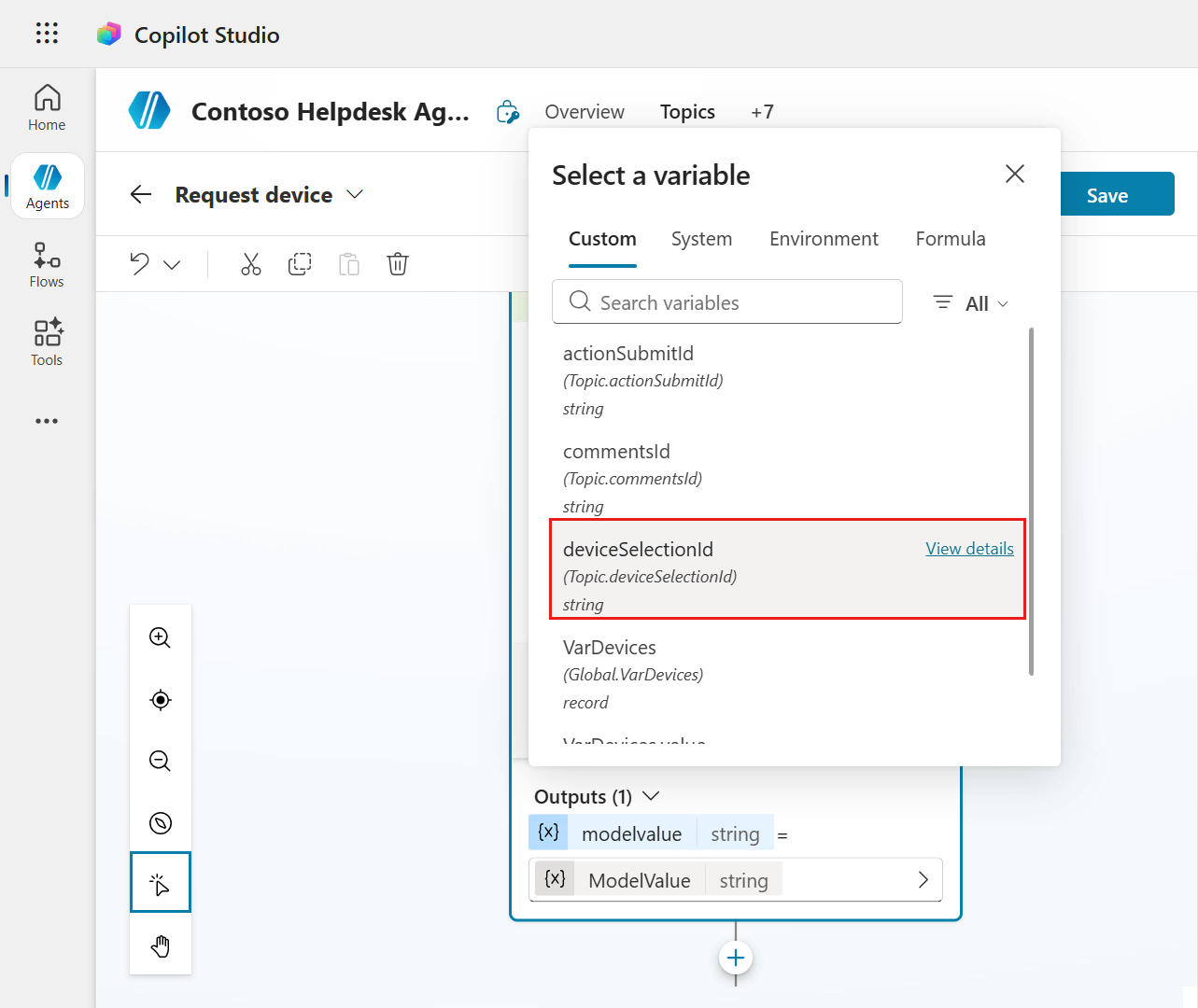Select the deviceSelectionId variable
The height and width of the screenshot is (1008, 1198).
click(788, 569)
